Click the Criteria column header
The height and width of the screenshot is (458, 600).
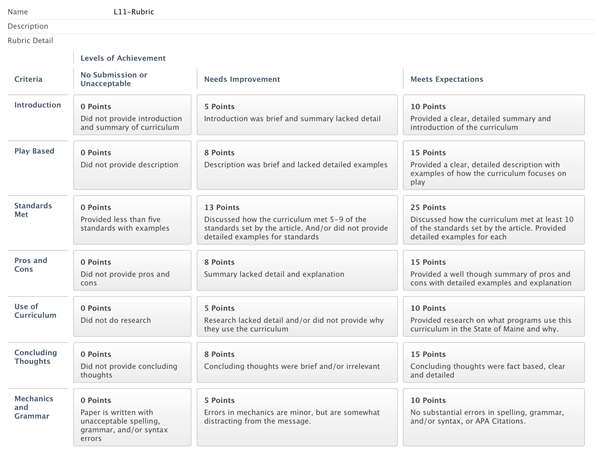pos(28,79)
